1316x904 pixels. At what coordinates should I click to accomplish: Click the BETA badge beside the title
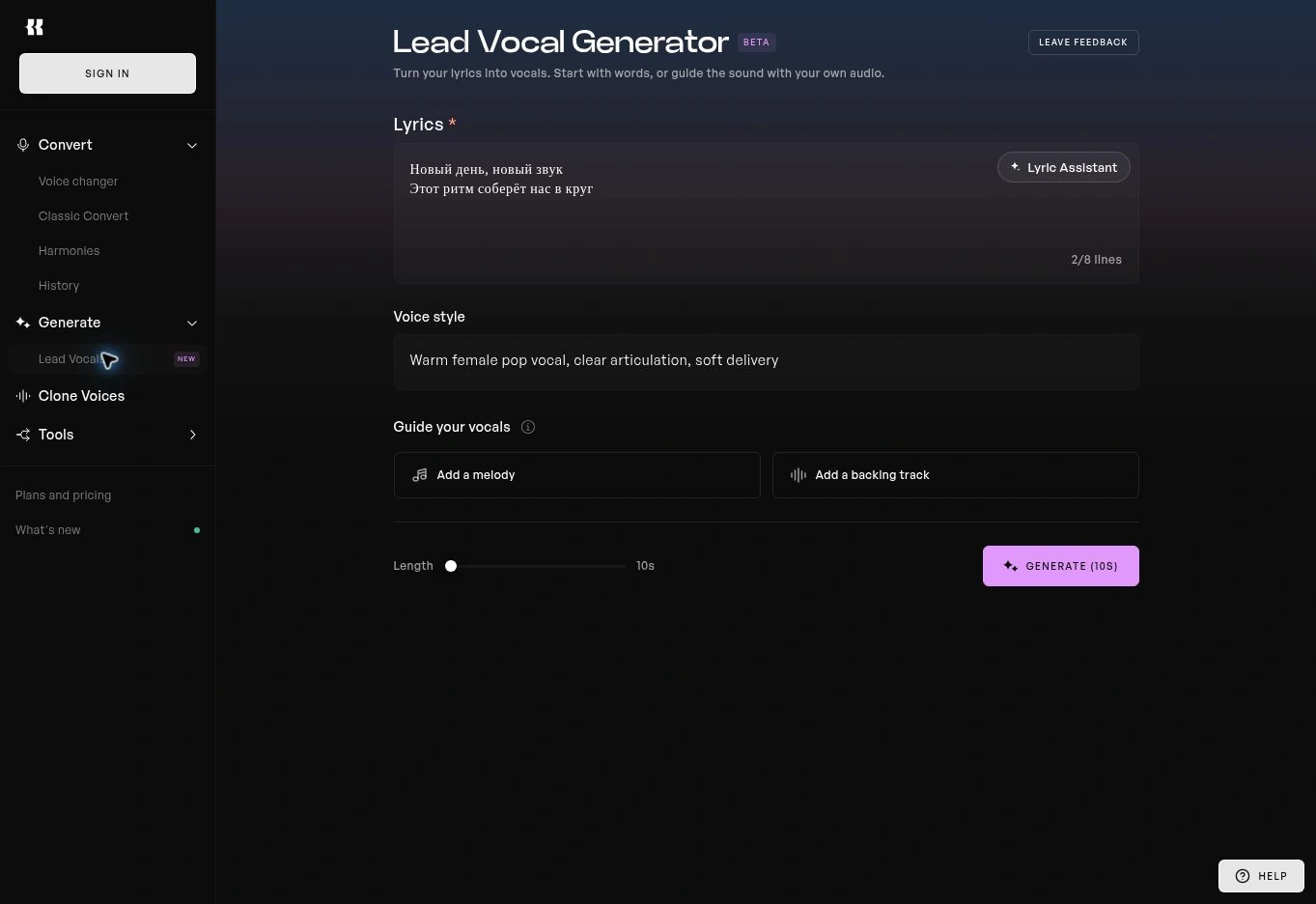757,42
